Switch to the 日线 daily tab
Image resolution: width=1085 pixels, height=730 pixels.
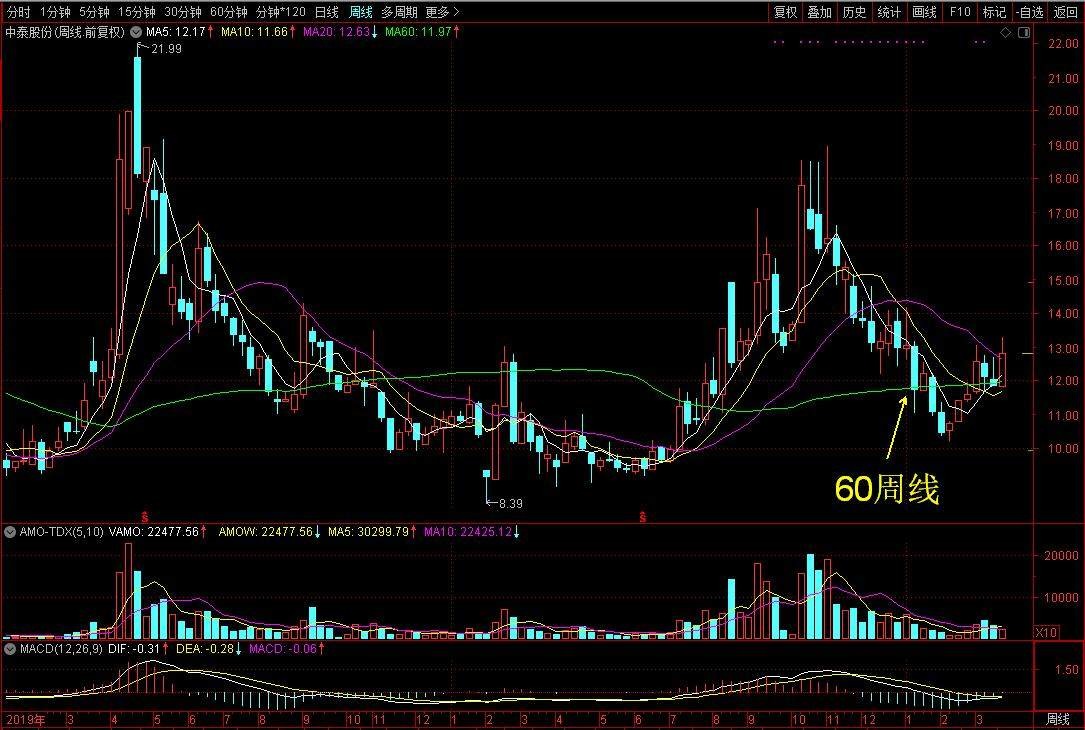click(x=327, y=12)
